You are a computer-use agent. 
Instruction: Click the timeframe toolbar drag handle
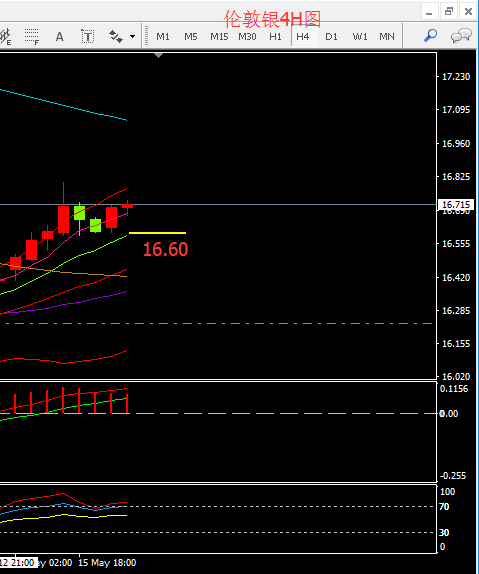(x=146, y=36)
